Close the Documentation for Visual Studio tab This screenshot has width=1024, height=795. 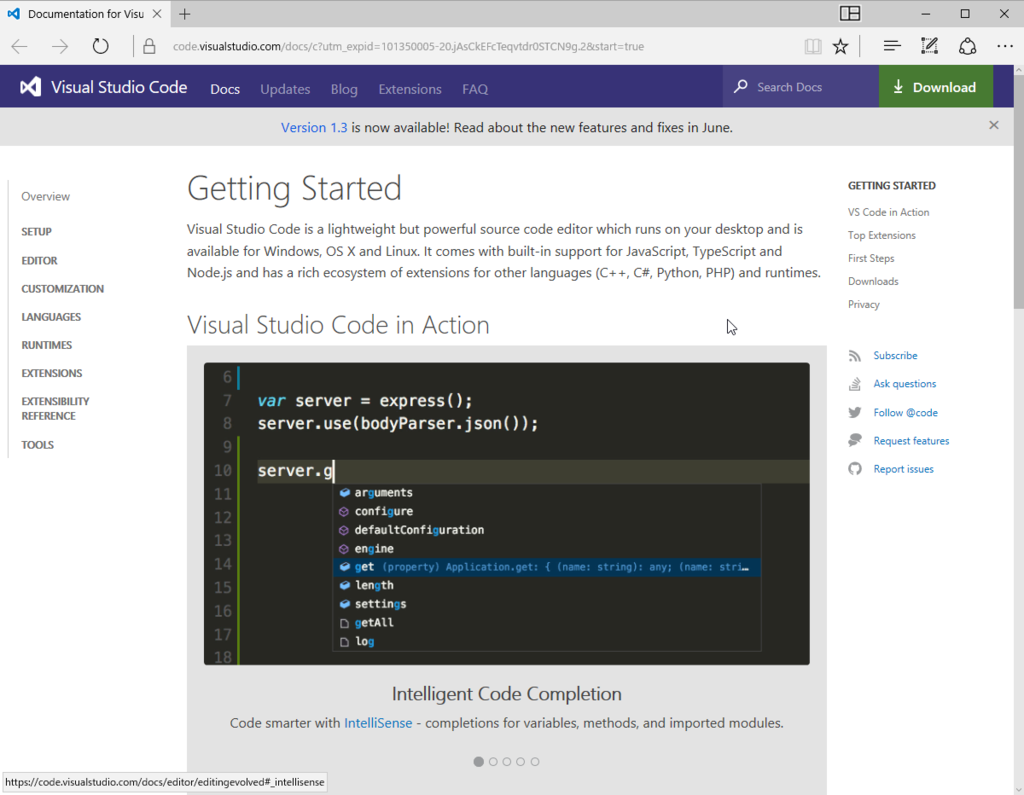tap(157, 14)
